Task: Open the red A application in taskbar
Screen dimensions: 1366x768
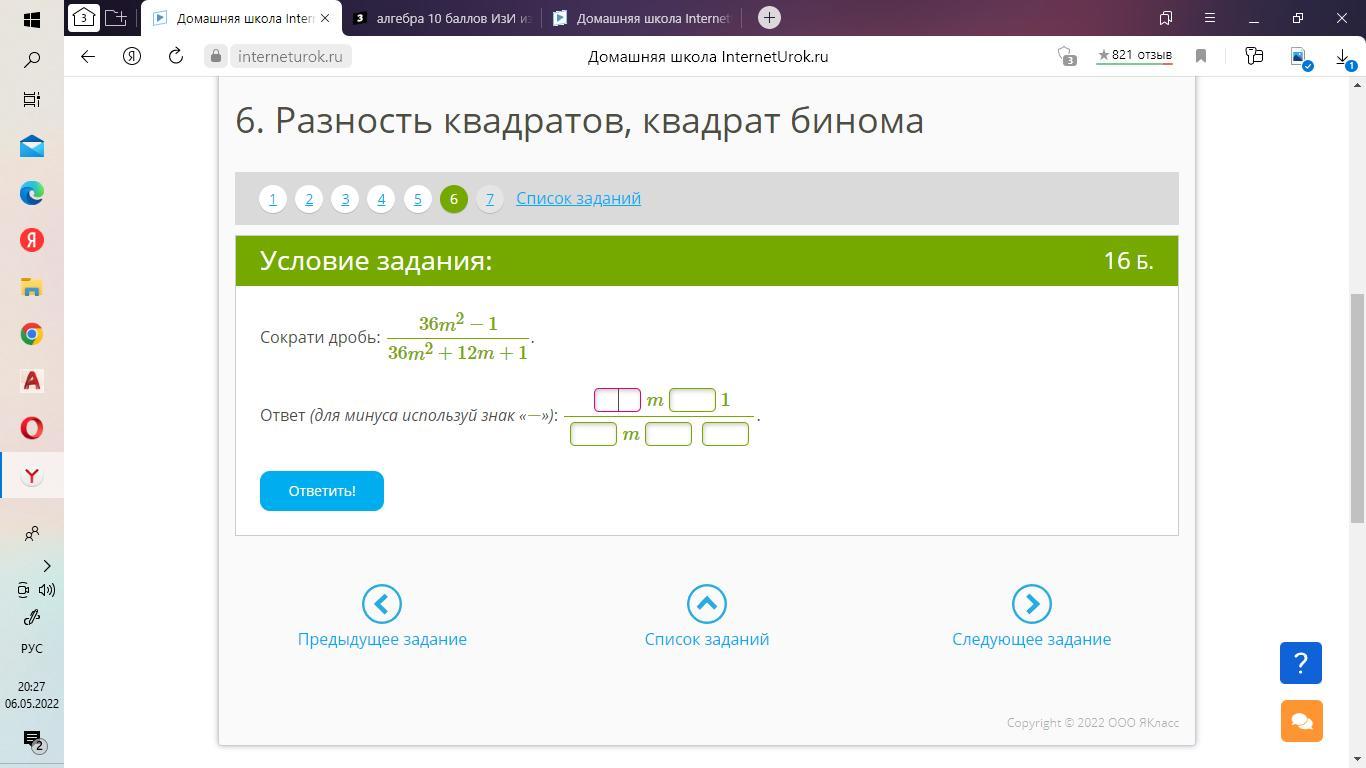Action: (x=31, y=381)
